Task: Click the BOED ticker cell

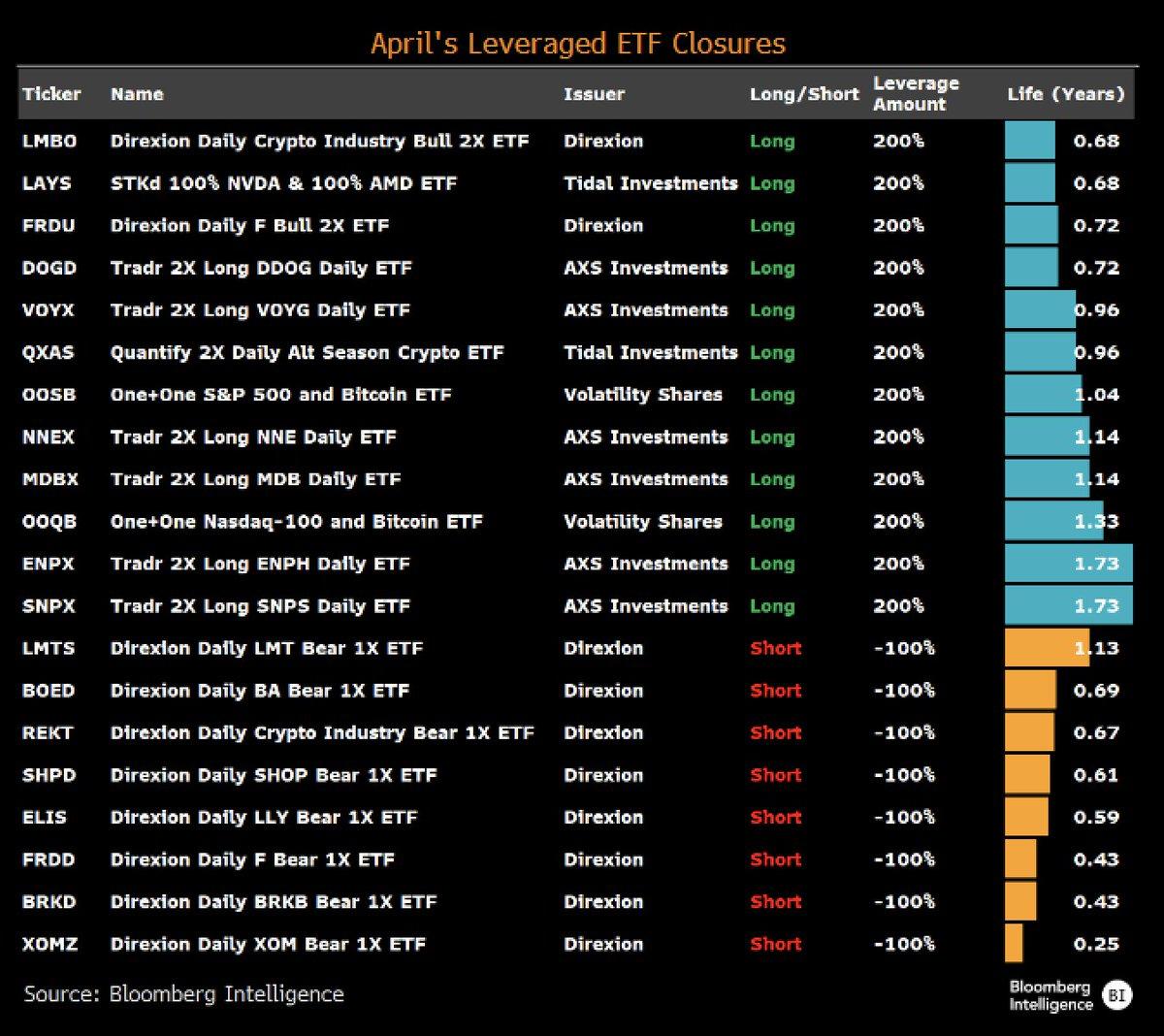Action: point(48,691)
